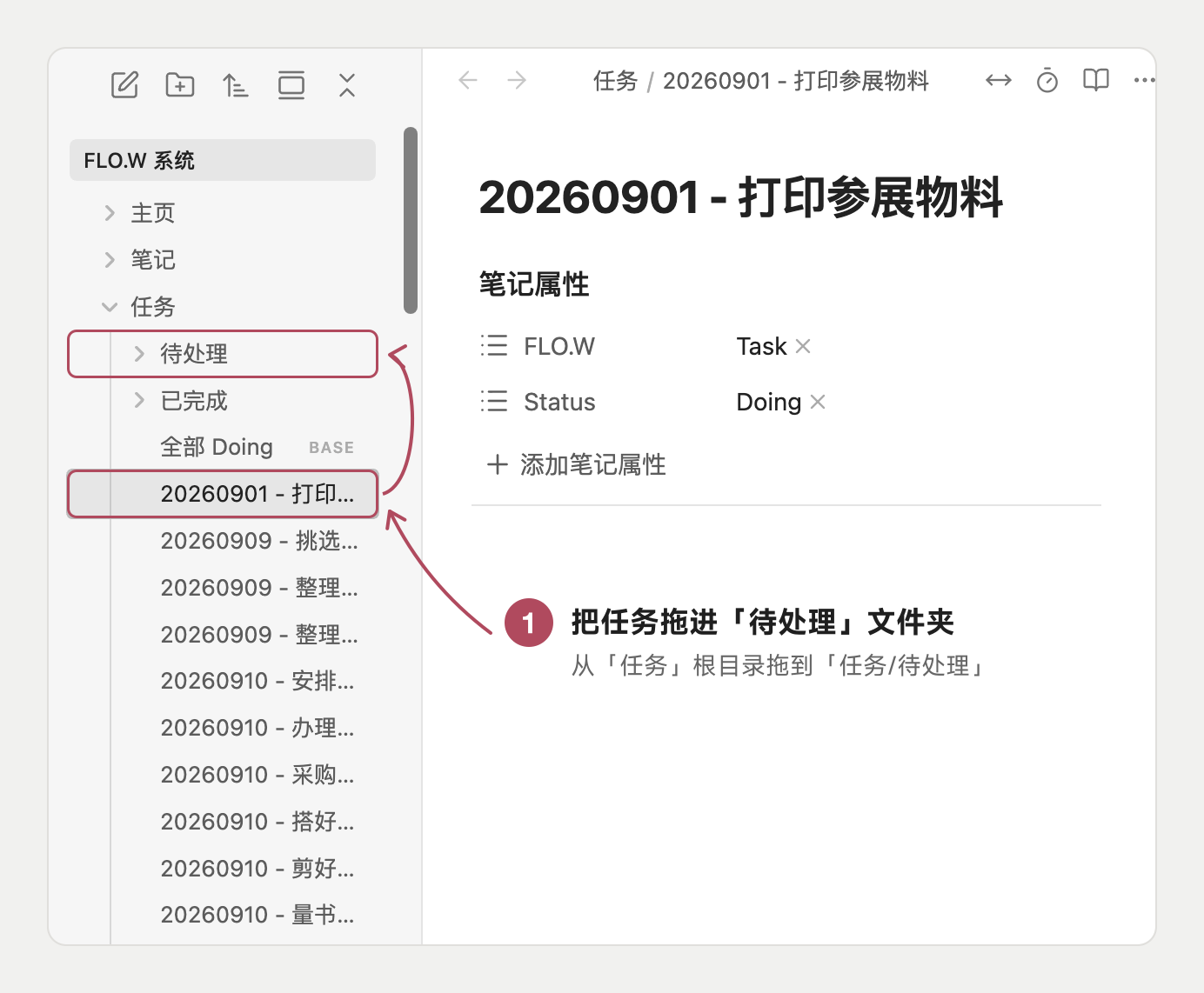Navigate back with the left arrow

(x=468, y=80)
